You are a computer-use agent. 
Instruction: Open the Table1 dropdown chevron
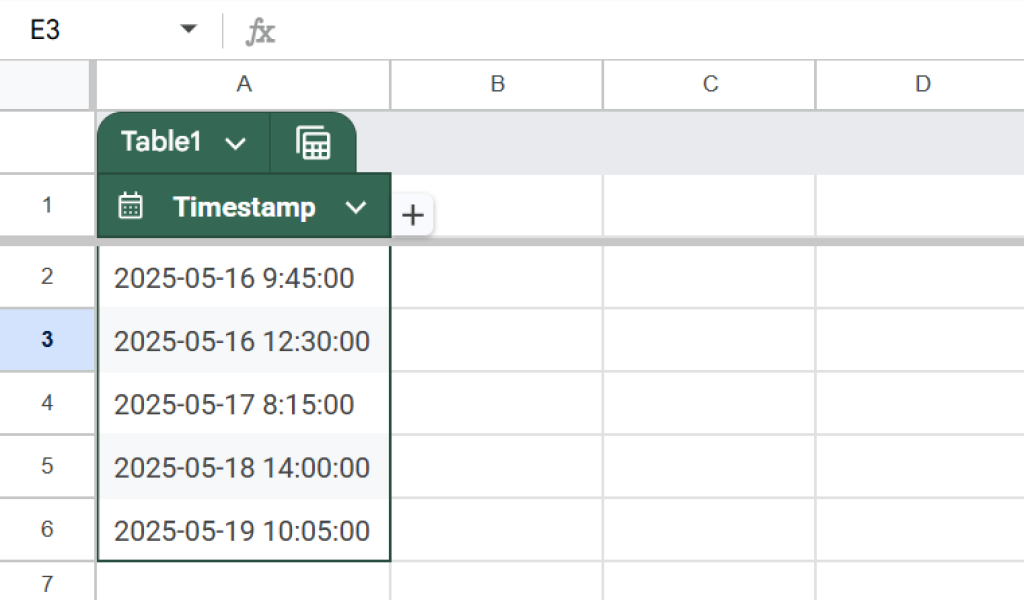point(235,144)
